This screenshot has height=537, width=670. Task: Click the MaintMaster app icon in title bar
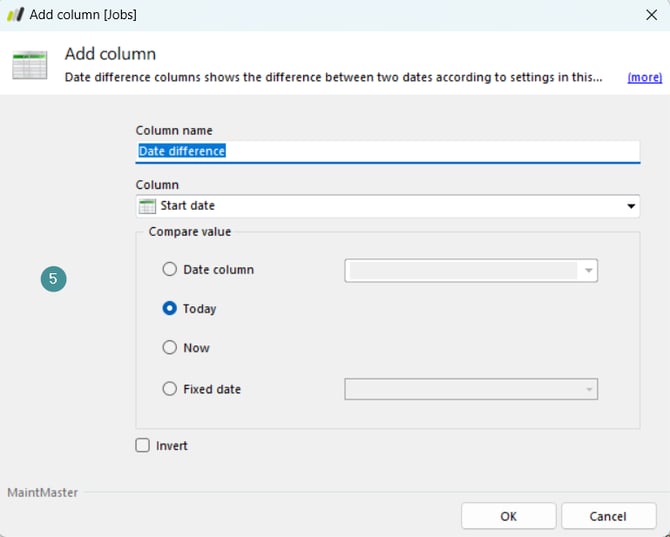pos(15,15)
